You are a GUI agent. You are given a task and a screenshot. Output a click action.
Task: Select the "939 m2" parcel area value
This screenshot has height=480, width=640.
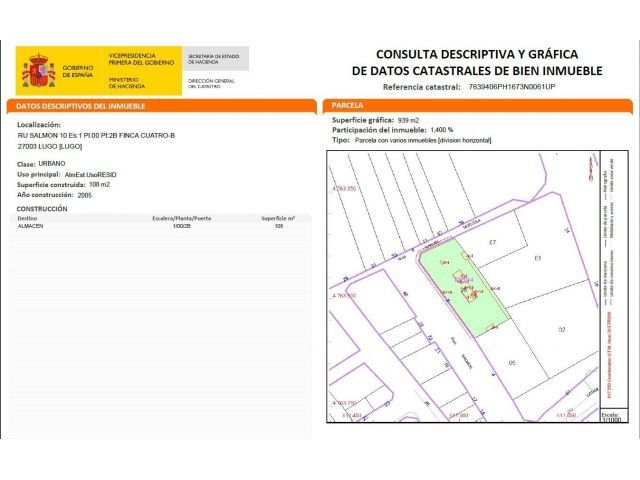[408, 120]
